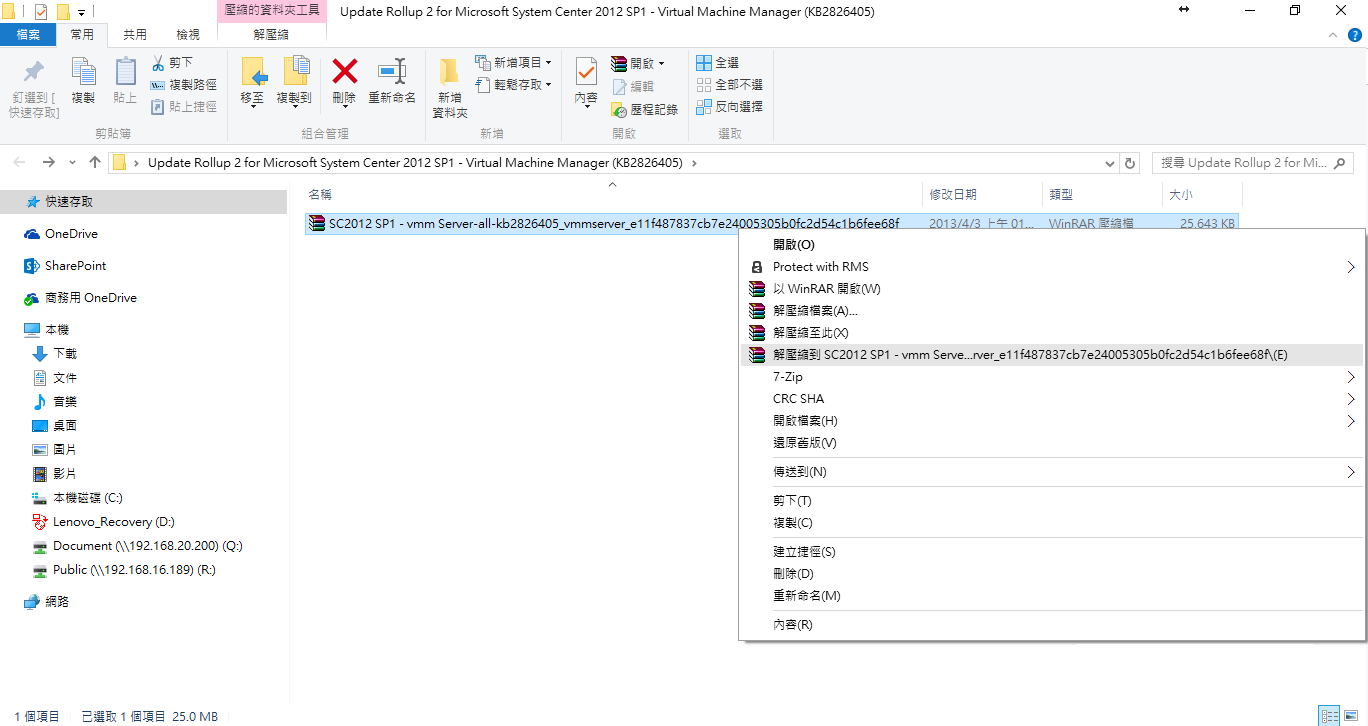
Task: Choose 刪除(D) in the context menu
Action: (1052, 574)
